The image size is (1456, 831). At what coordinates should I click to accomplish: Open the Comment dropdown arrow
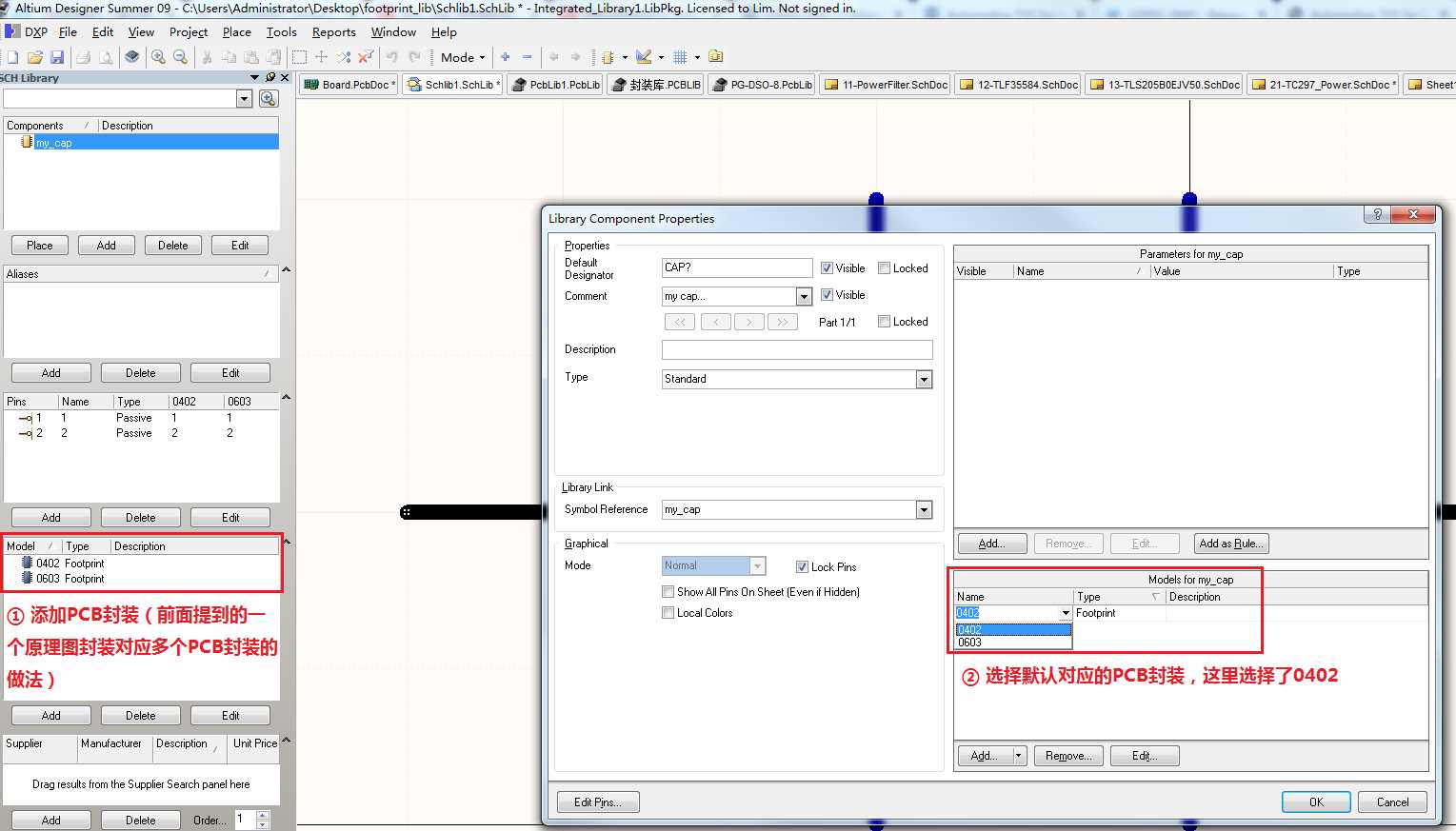pos(804,297)
